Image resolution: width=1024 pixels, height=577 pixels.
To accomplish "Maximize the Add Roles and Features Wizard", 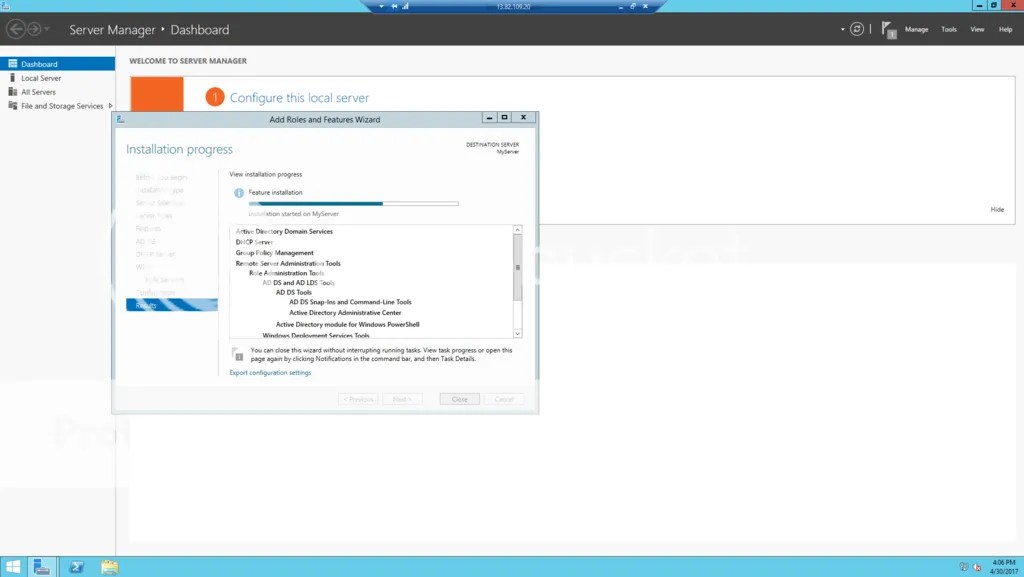I will 504,117.
